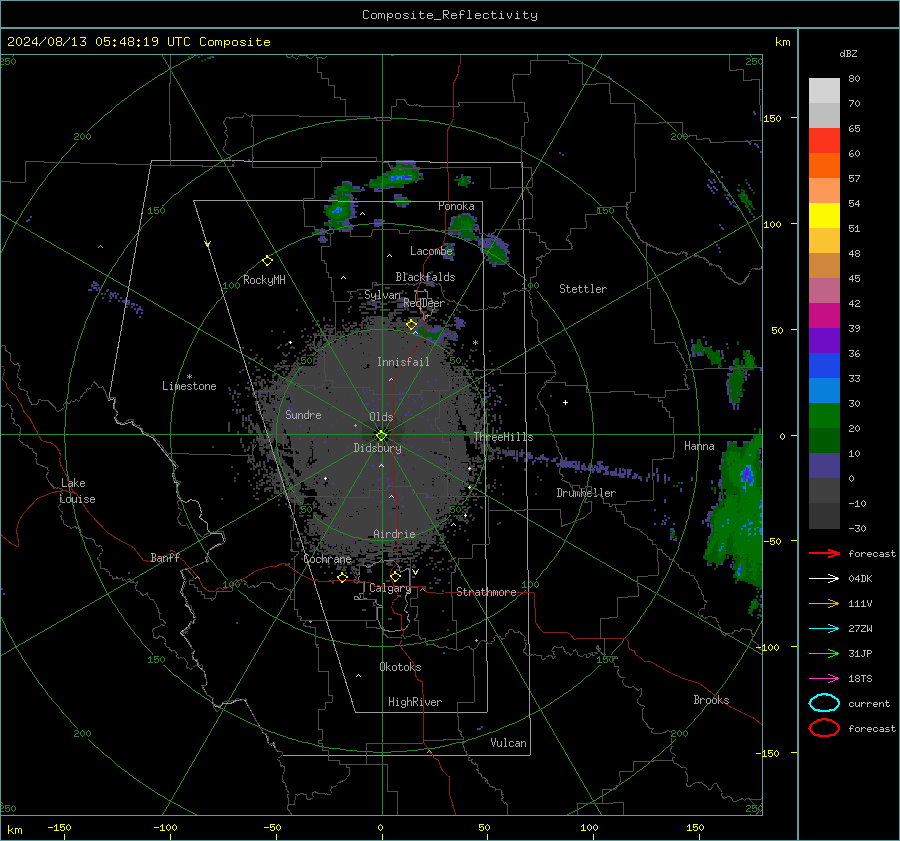Click the cyan 27ZW arrow icon
900x841 pixels.
click(x=824, y=629)
